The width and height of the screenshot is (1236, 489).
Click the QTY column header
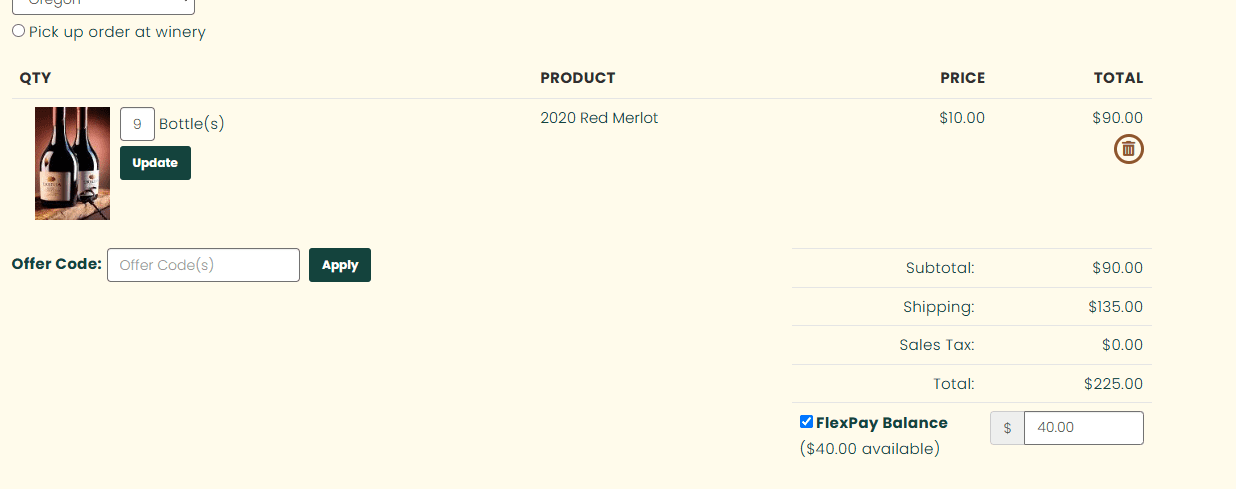[35, 78]
